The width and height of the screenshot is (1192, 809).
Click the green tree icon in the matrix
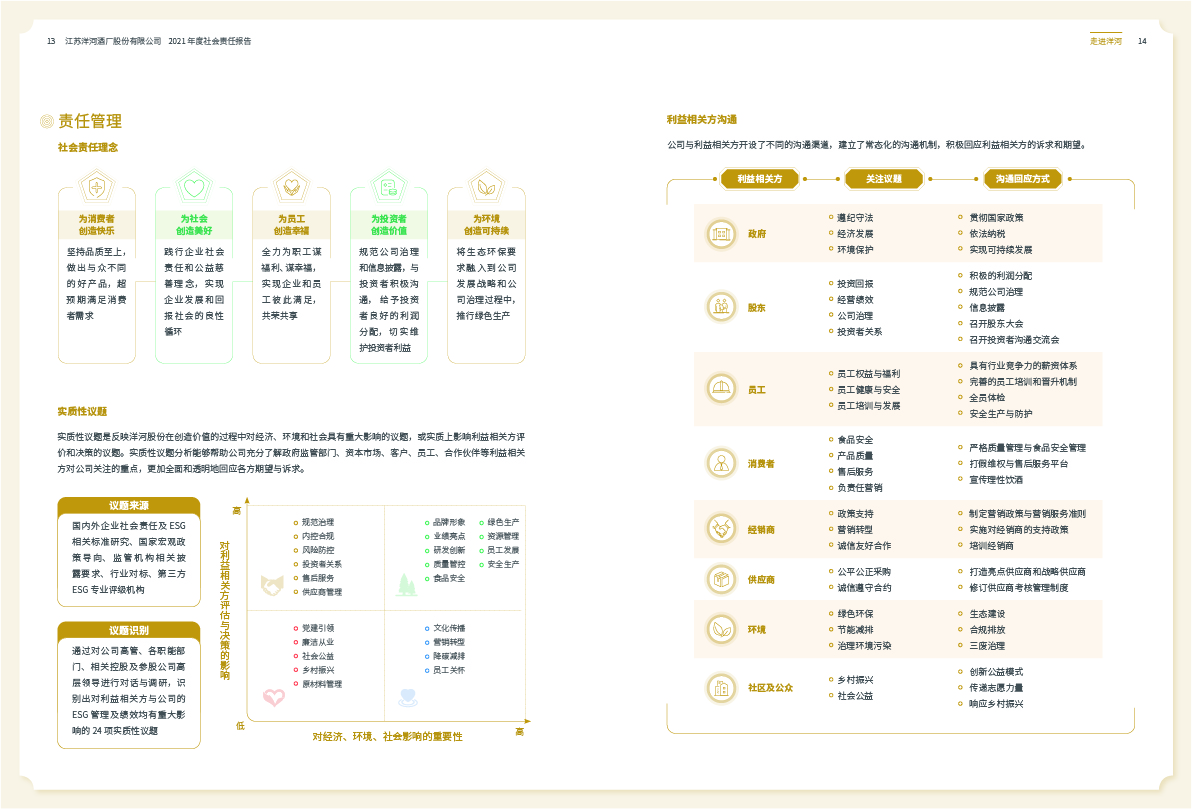coord(406,585)
